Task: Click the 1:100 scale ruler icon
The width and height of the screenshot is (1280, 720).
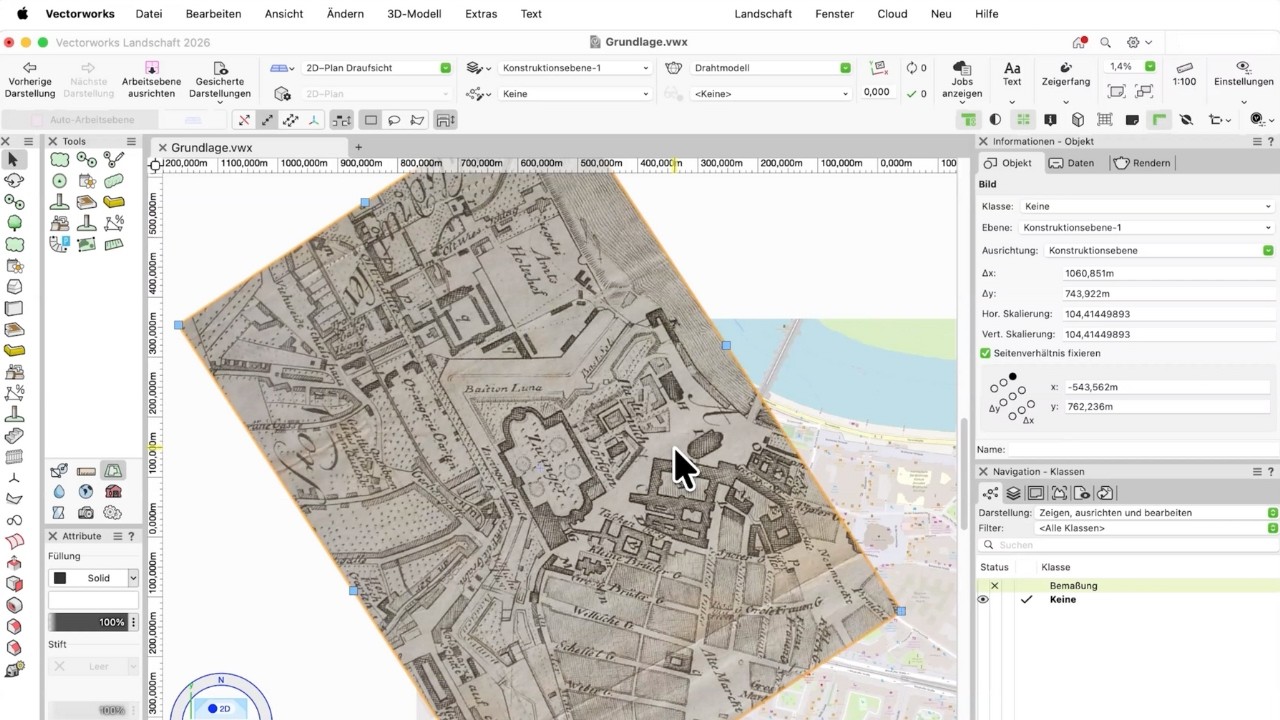Action: point(1184,74)
